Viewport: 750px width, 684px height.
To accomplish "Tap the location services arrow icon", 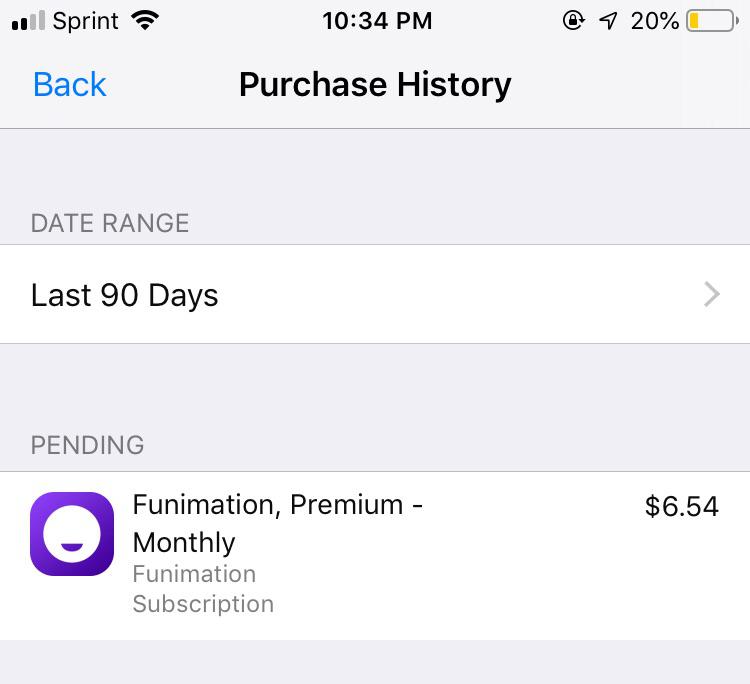I will 608,20.
